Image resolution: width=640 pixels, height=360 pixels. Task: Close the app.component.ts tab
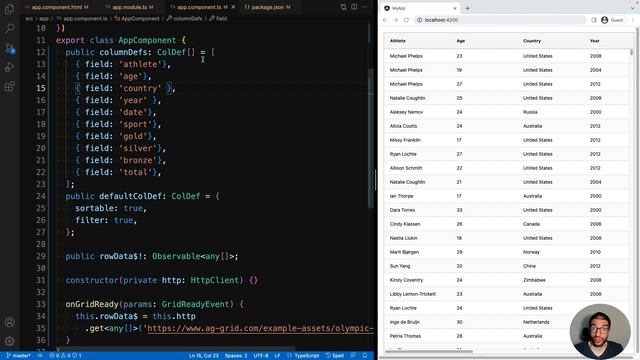(x=233, y=7)
